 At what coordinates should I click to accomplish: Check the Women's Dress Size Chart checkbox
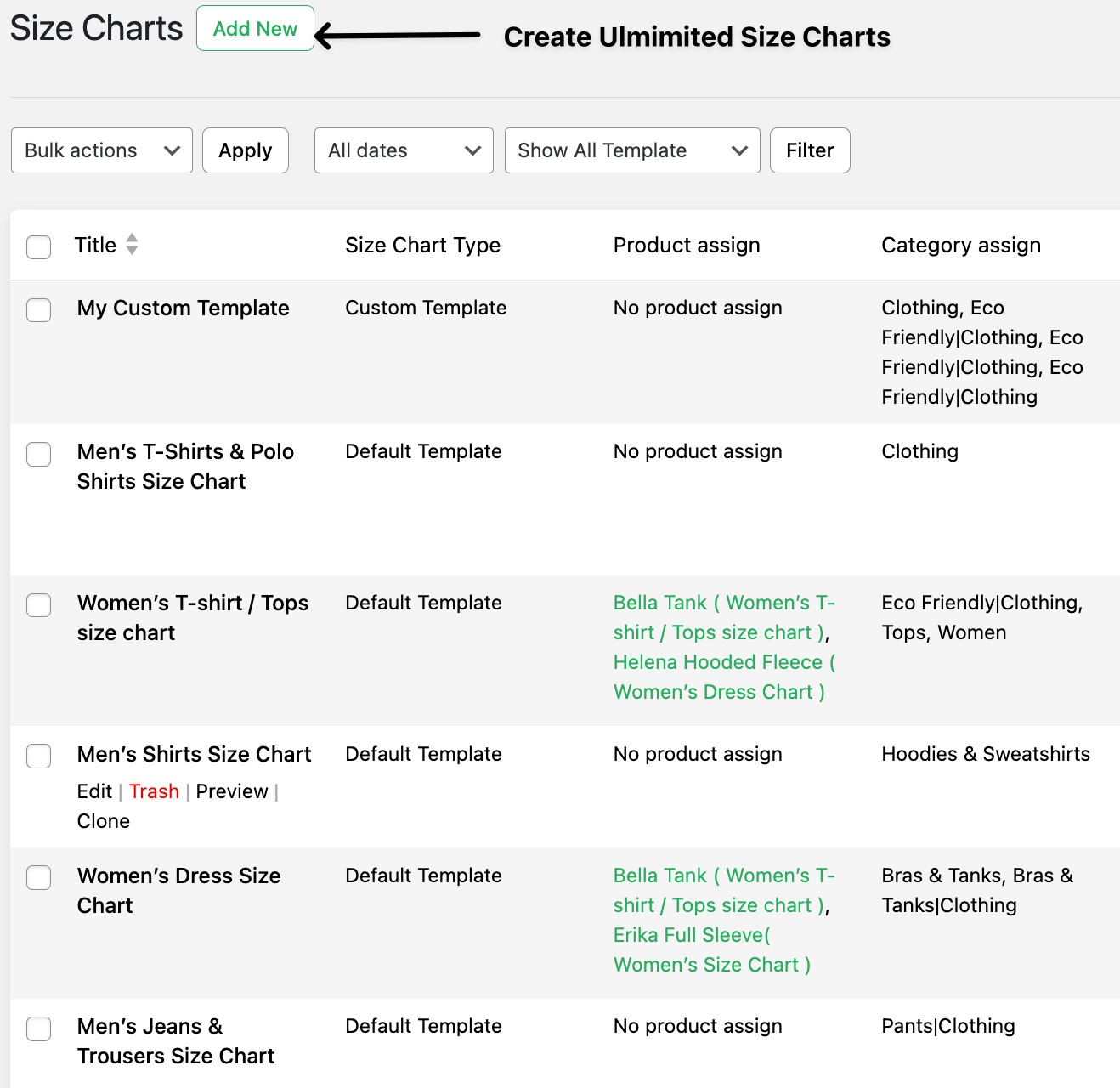[x=38, y=877]
